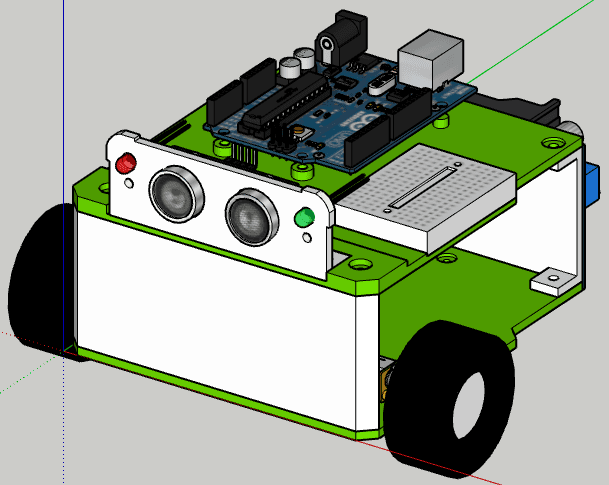Screen dimensions: 609x485
Task: Select the black DC power jack on Arduino
Action: coord(341,38)
